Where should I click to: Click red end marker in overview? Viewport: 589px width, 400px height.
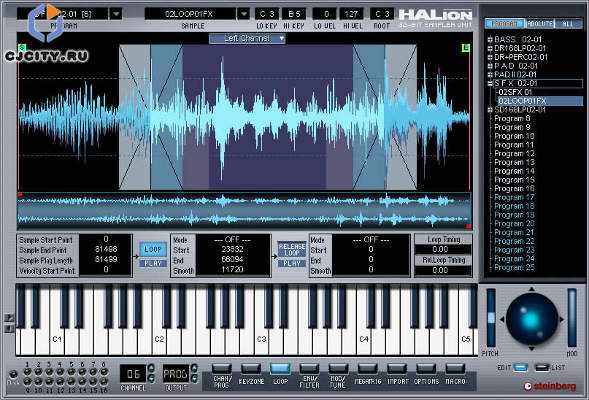tap(468, 226)
